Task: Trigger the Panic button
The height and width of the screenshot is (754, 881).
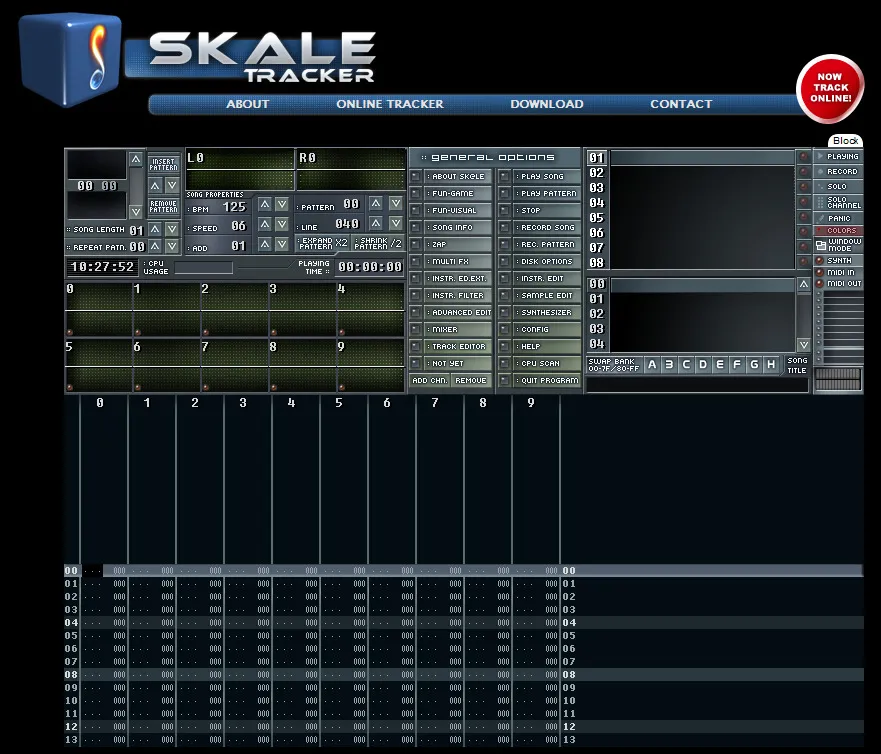Action: 843,218
